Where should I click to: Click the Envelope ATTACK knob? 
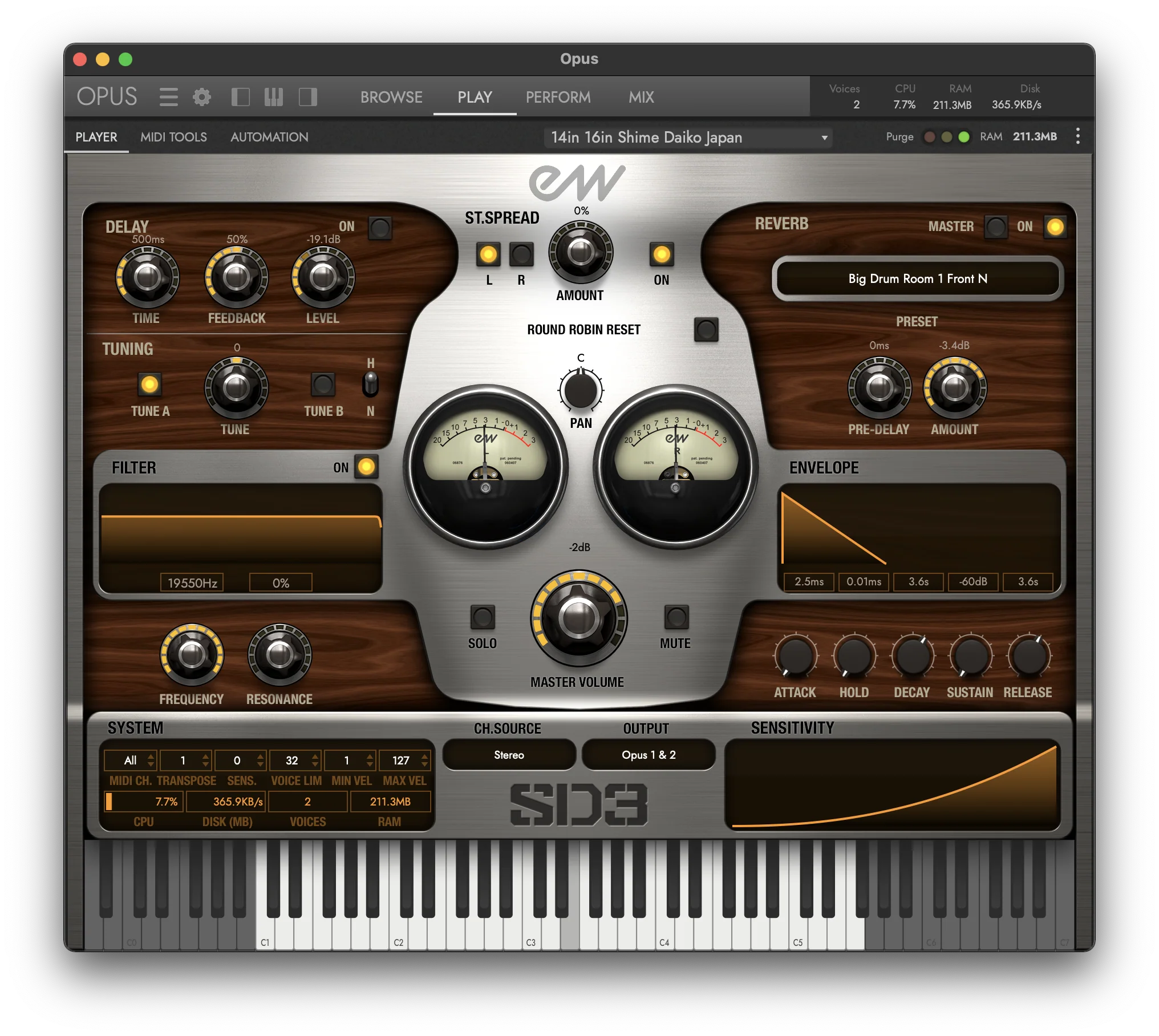[795, 656]
